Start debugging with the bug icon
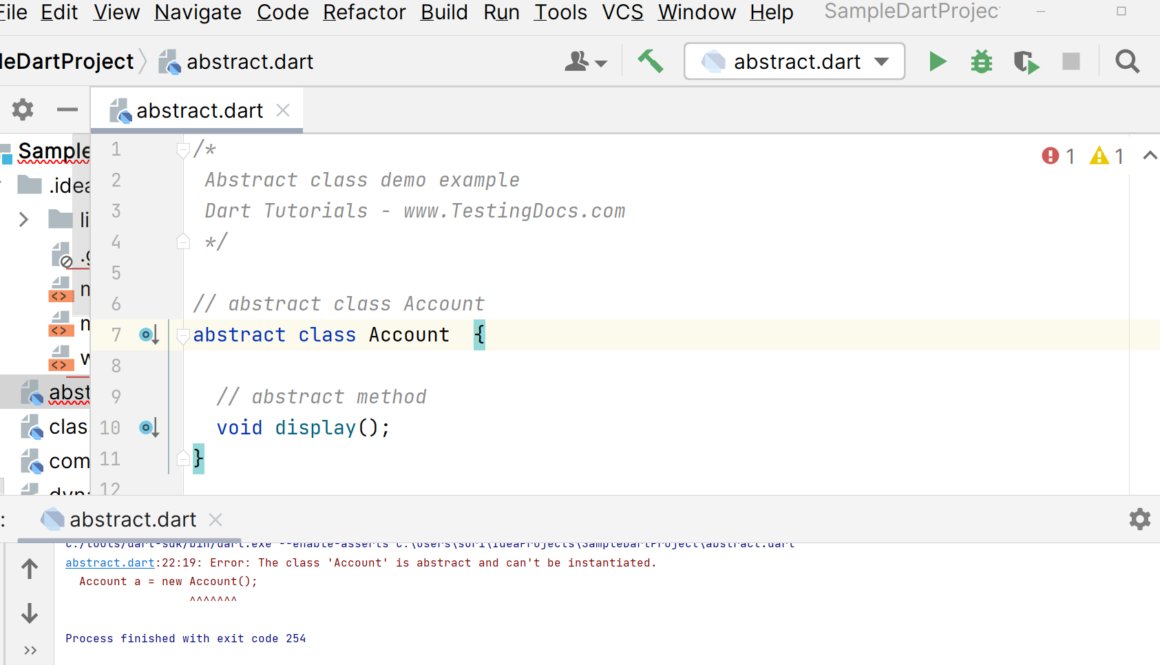 coord(981,62)
